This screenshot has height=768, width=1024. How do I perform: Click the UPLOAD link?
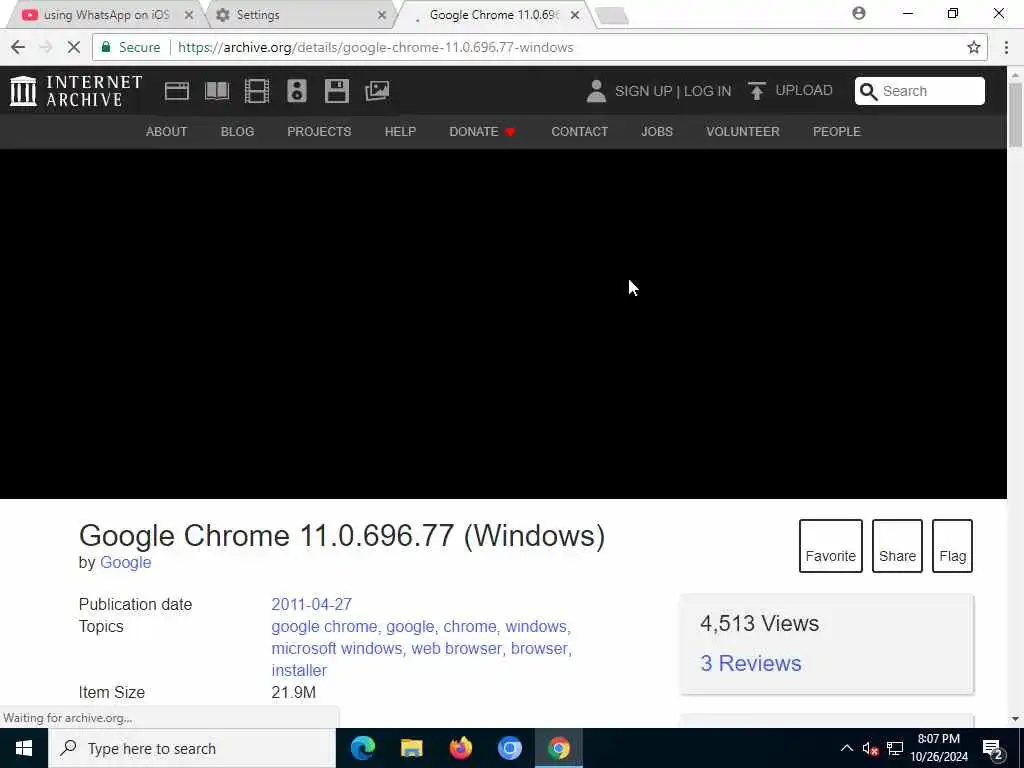point(804,90)
